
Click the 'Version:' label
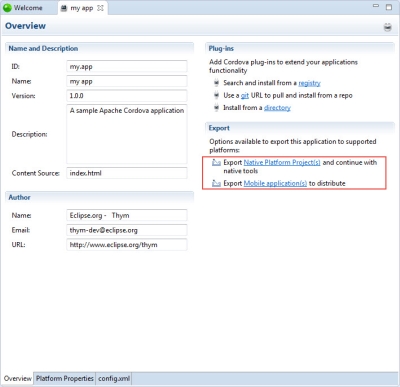click(x=23, y=96)
